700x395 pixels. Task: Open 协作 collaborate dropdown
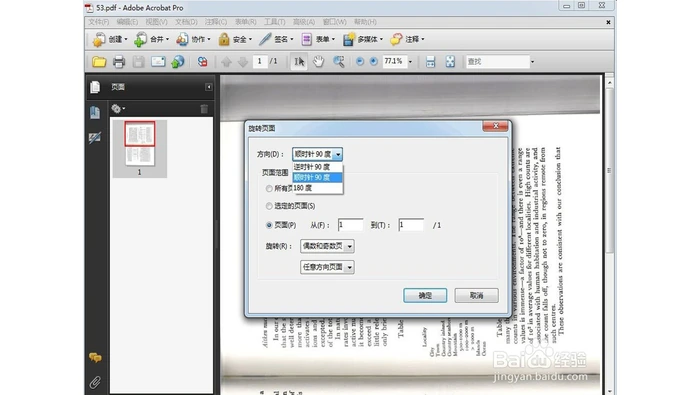coord(193,39)
